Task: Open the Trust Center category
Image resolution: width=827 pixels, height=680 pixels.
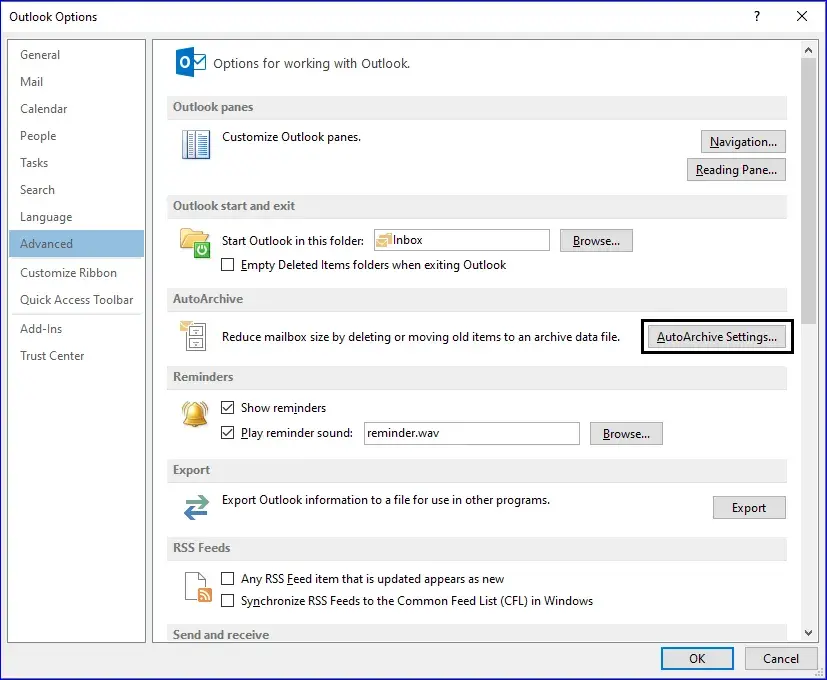Action: point(52,356)
